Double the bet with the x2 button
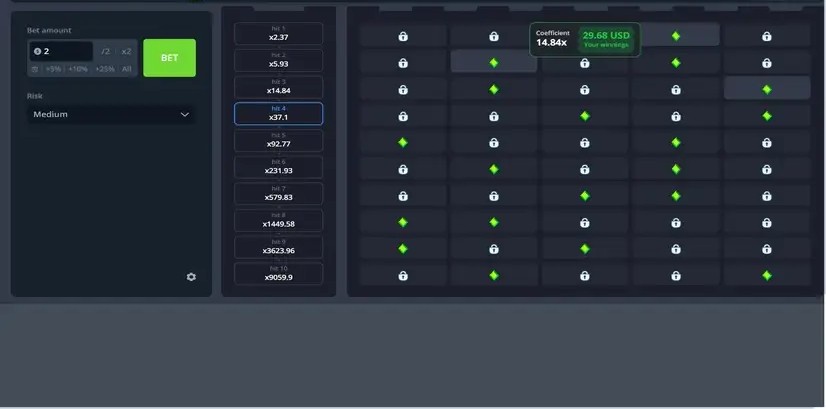 [x=126, y=52]
